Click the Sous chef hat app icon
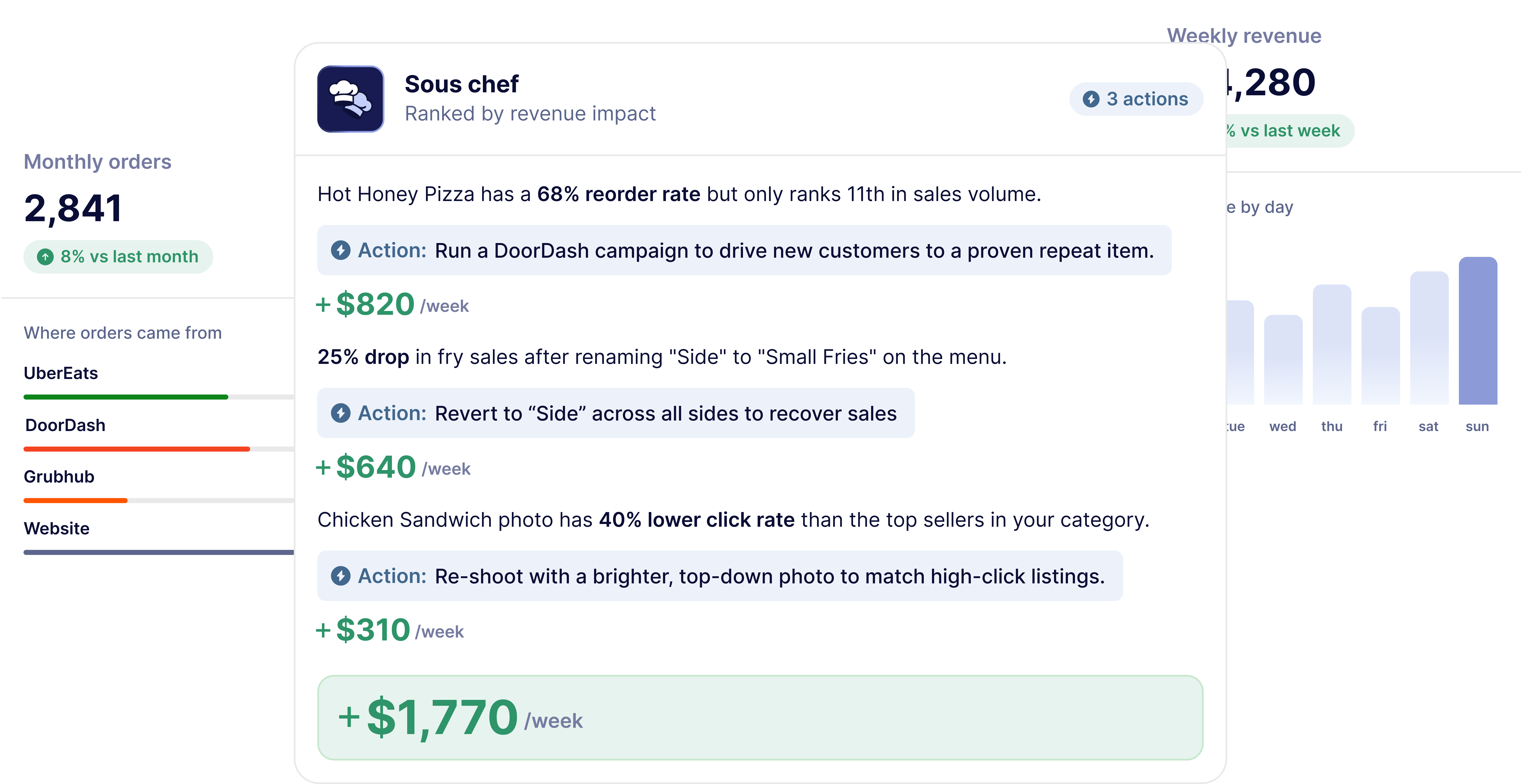 [350, 99]
